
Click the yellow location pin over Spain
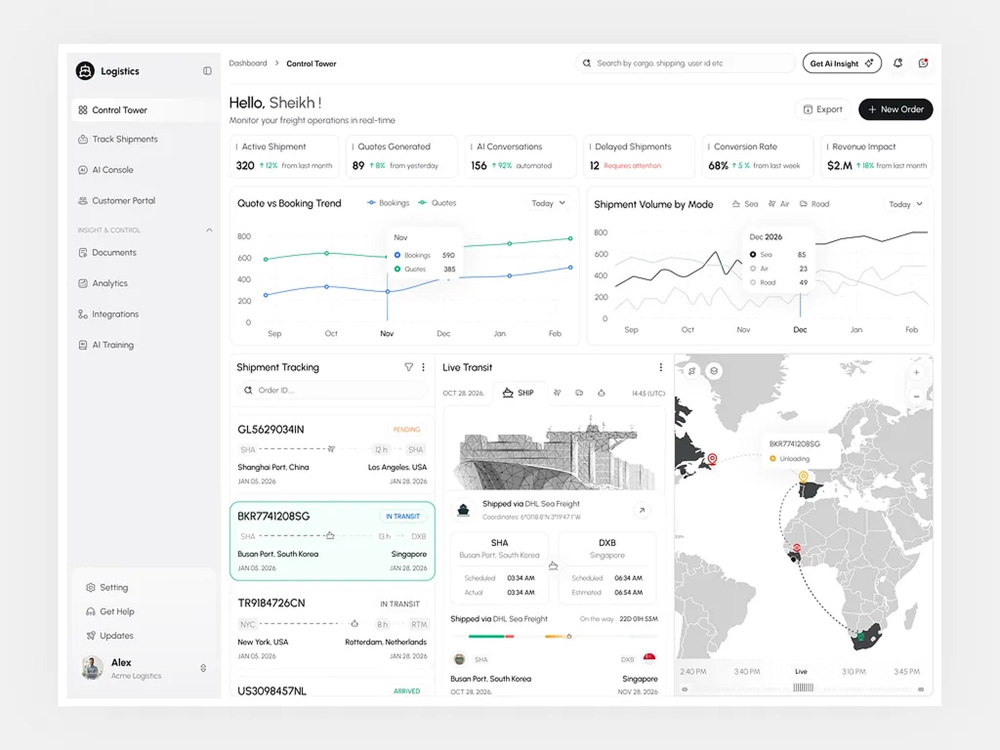804,476
